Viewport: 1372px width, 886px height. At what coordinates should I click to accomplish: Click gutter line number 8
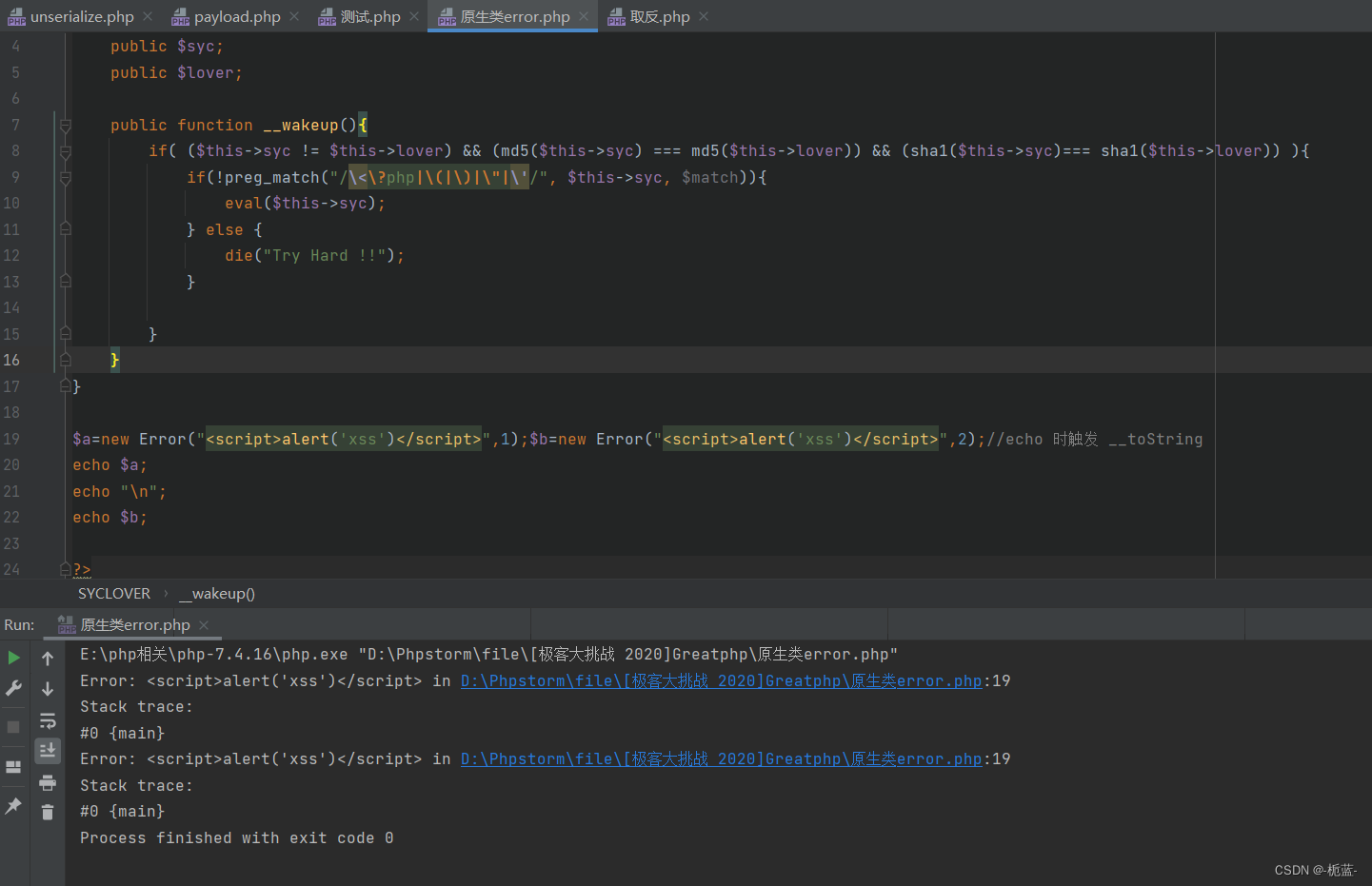click(x=15, y=150)
